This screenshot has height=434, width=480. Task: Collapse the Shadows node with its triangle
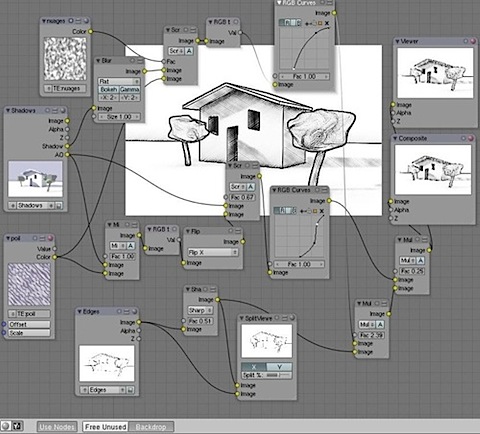8,110
